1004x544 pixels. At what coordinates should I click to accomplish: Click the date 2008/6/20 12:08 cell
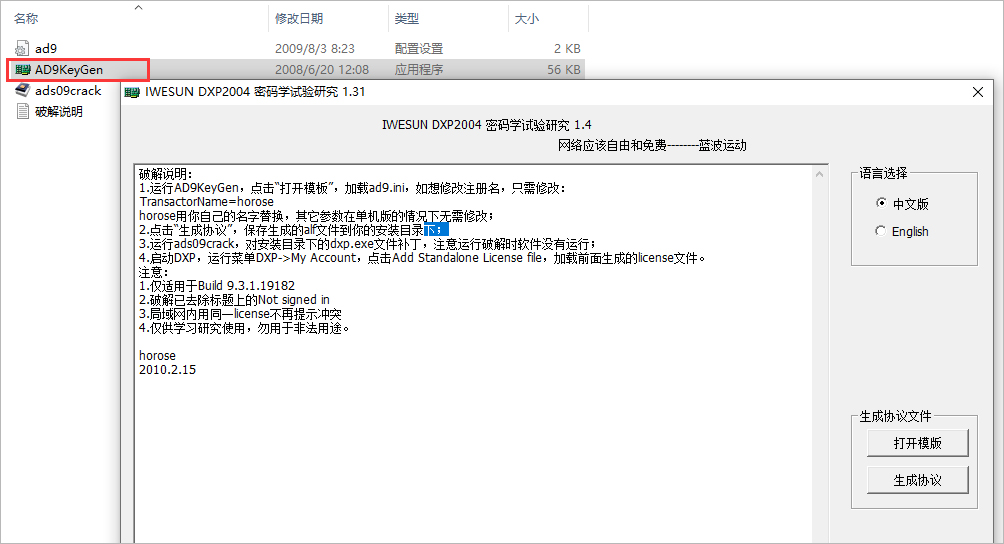coord(322,70)
